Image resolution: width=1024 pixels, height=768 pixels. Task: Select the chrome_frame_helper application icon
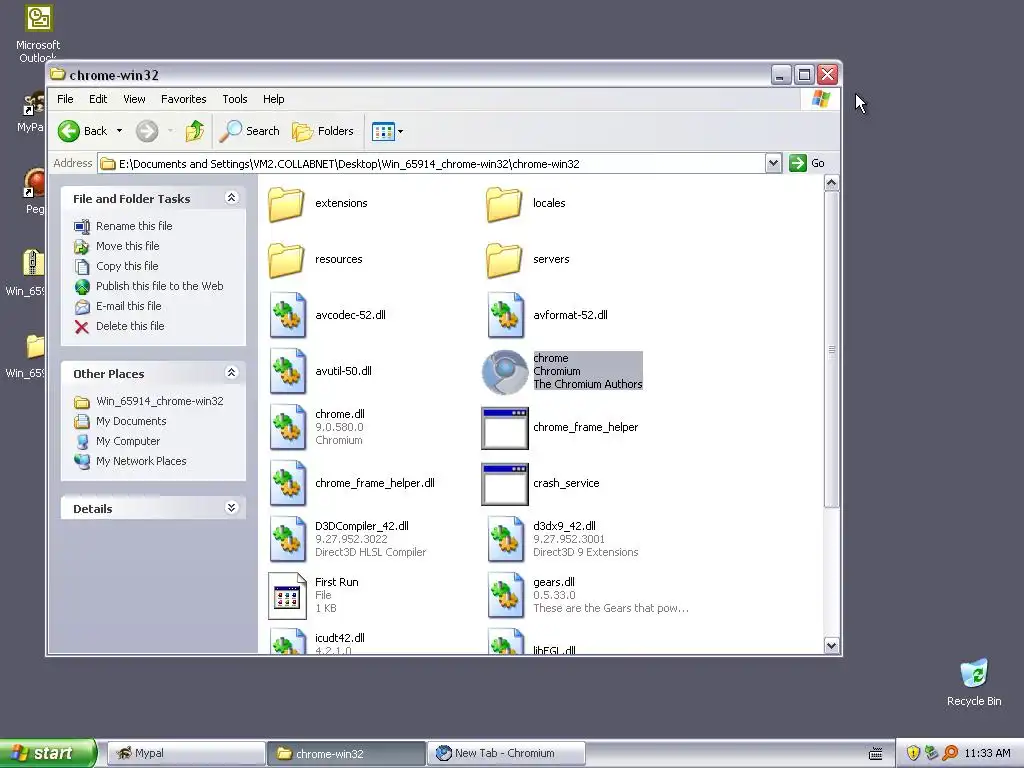505,428
